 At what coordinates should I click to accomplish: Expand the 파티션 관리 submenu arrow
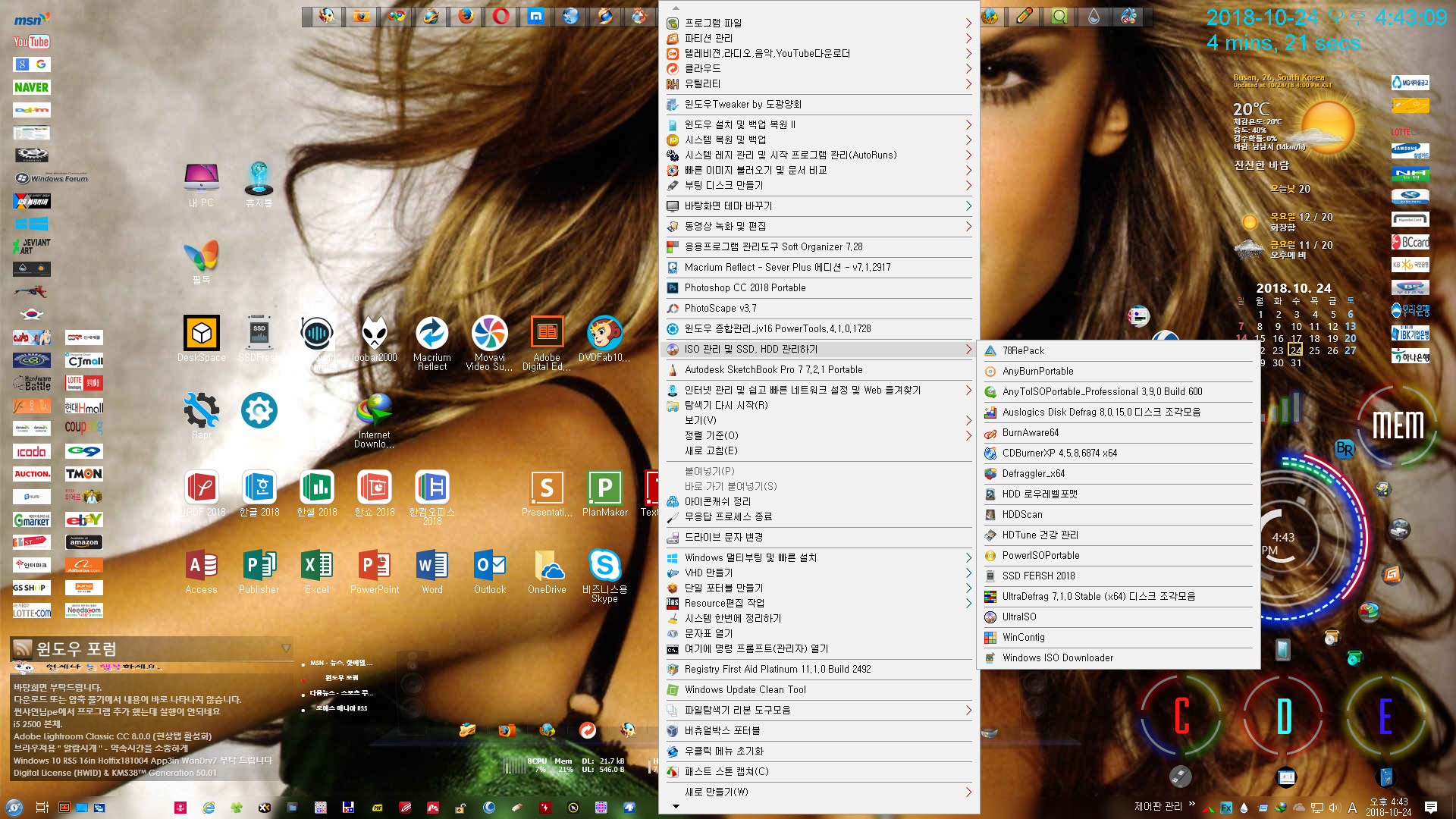(x=968, y=38)
